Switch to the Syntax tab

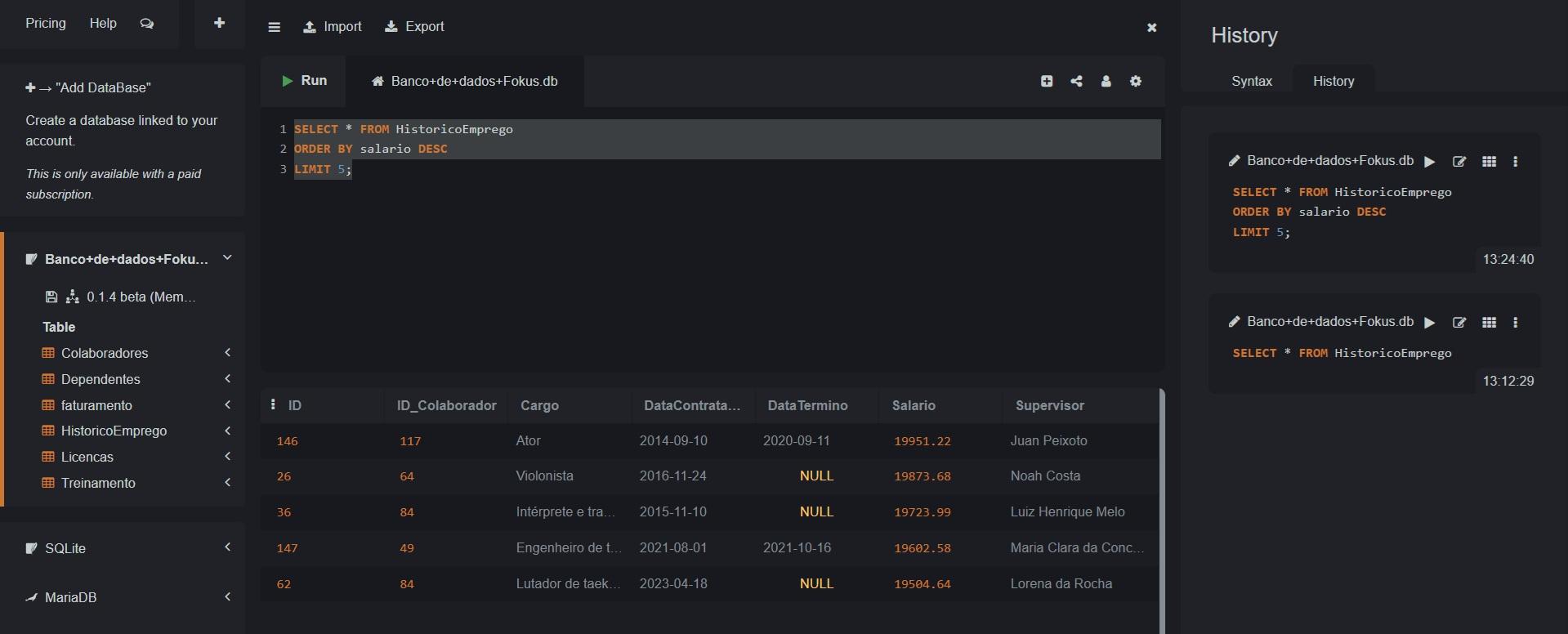click(1252, 81)
